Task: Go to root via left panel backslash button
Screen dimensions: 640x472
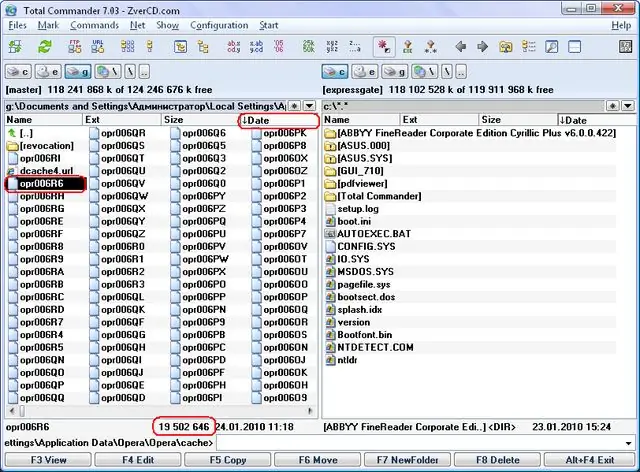Action: [x=131, y=72]
